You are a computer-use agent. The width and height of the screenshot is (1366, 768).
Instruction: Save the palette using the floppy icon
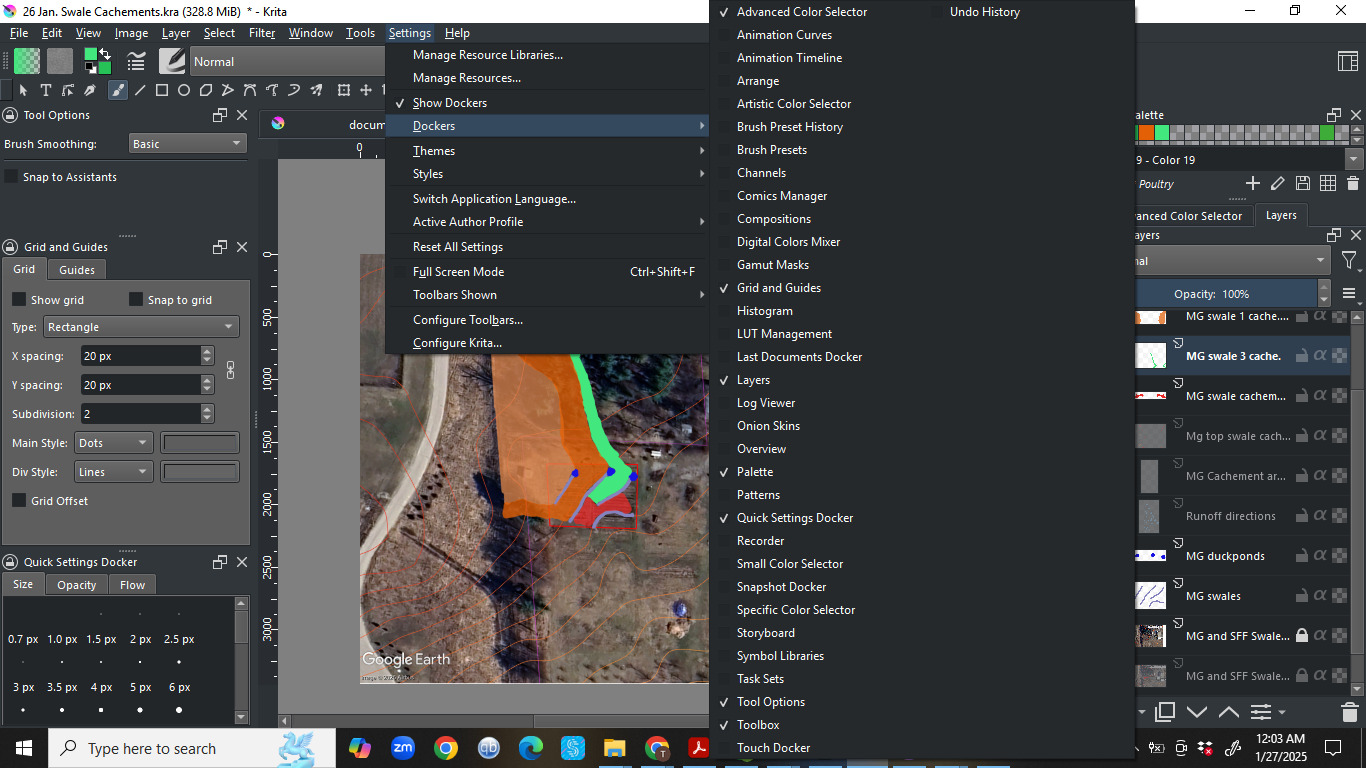click(x=1302, y=183)
